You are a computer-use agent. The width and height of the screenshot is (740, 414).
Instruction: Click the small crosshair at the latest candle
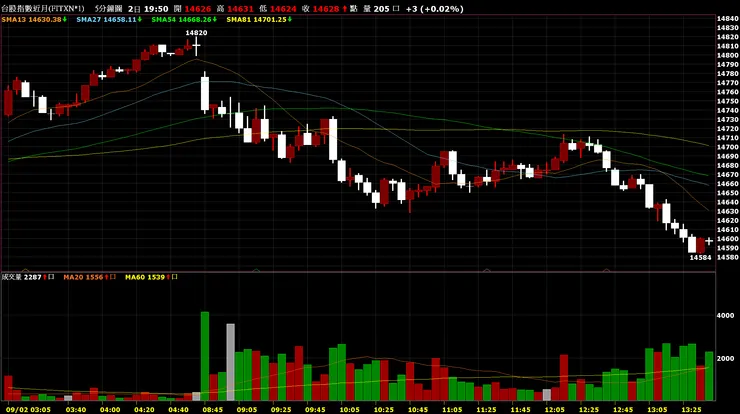coord(709,241)
